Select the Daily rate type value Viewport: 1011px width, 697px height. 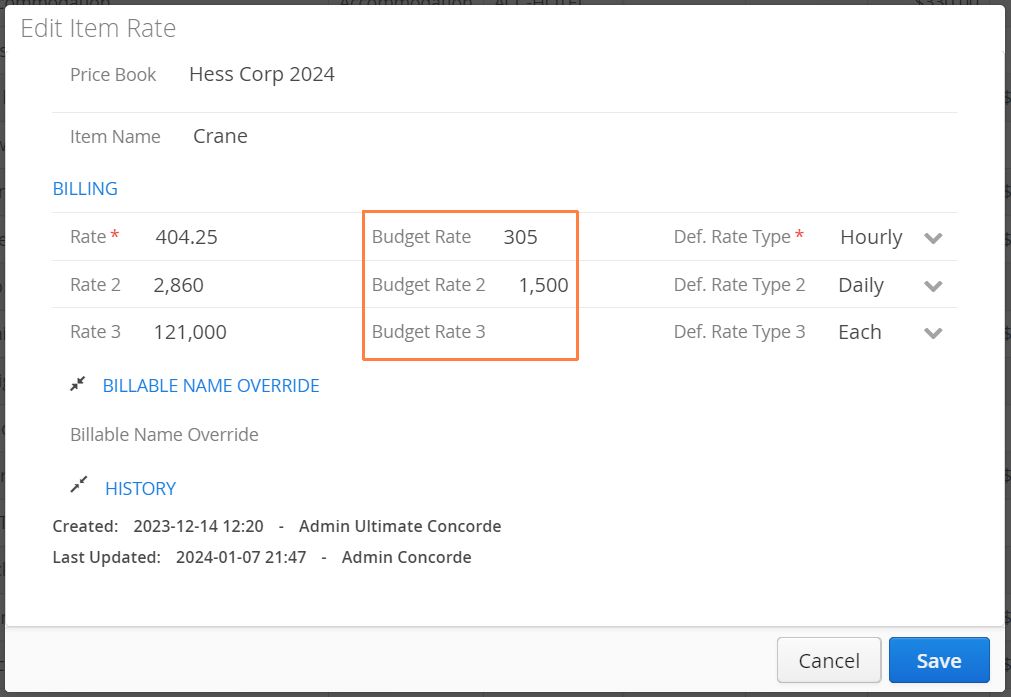click(x=861, y=285)
